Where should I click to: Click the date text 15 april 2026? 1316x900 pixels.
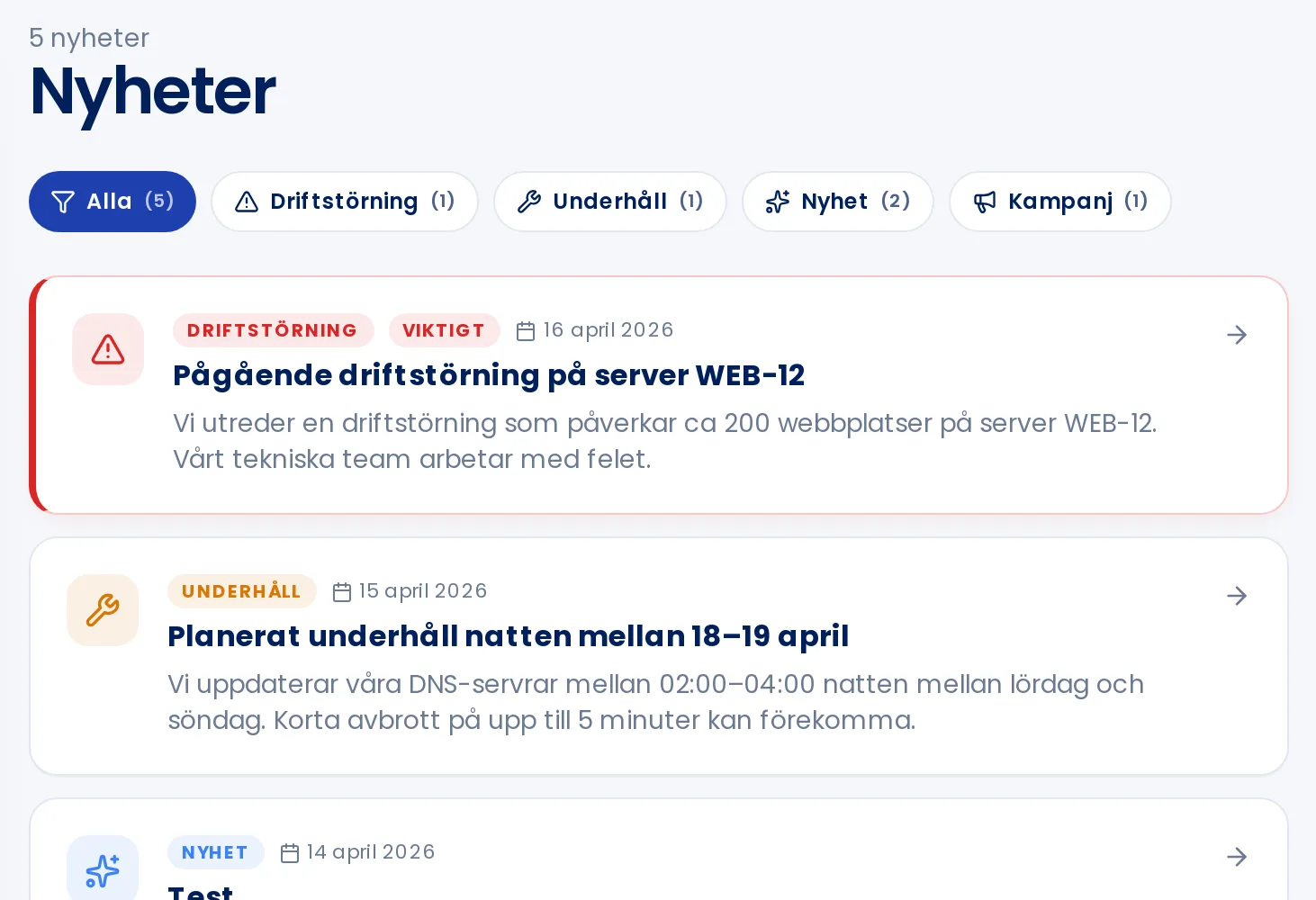coord(423,591)
